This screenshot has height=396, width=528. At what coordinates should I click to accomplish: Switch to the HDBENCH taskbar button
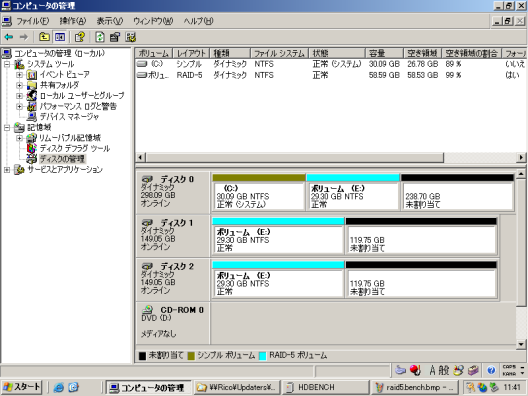click(325, 387)
